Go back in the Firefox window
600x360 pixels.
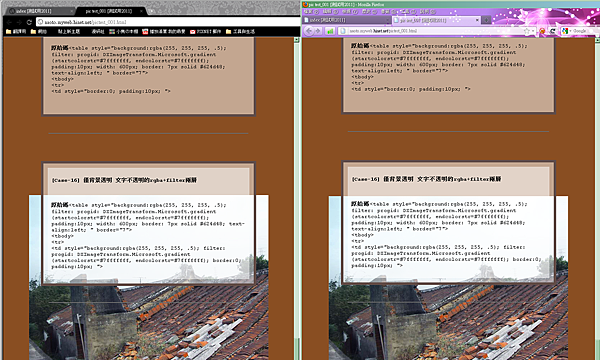(309, 31)
